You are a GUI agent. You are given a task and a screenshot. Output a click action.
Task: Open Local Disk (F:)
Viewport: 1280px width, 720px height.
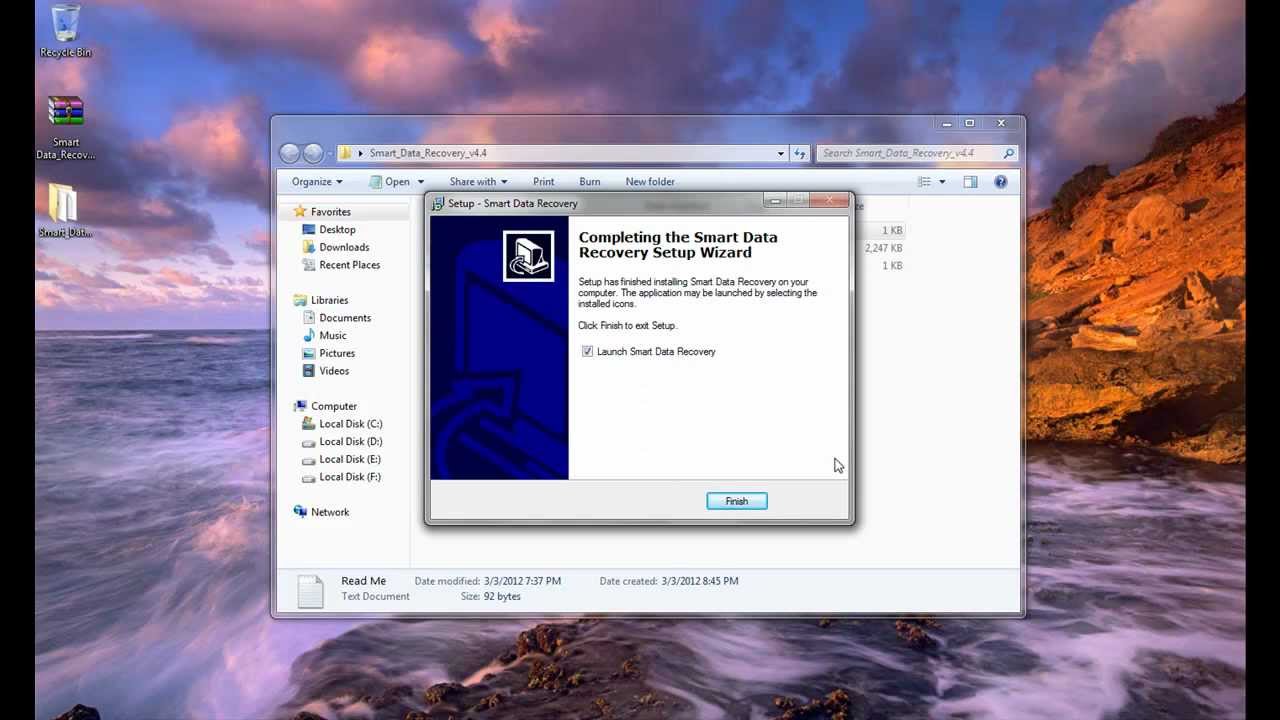(x=350, y=477)
